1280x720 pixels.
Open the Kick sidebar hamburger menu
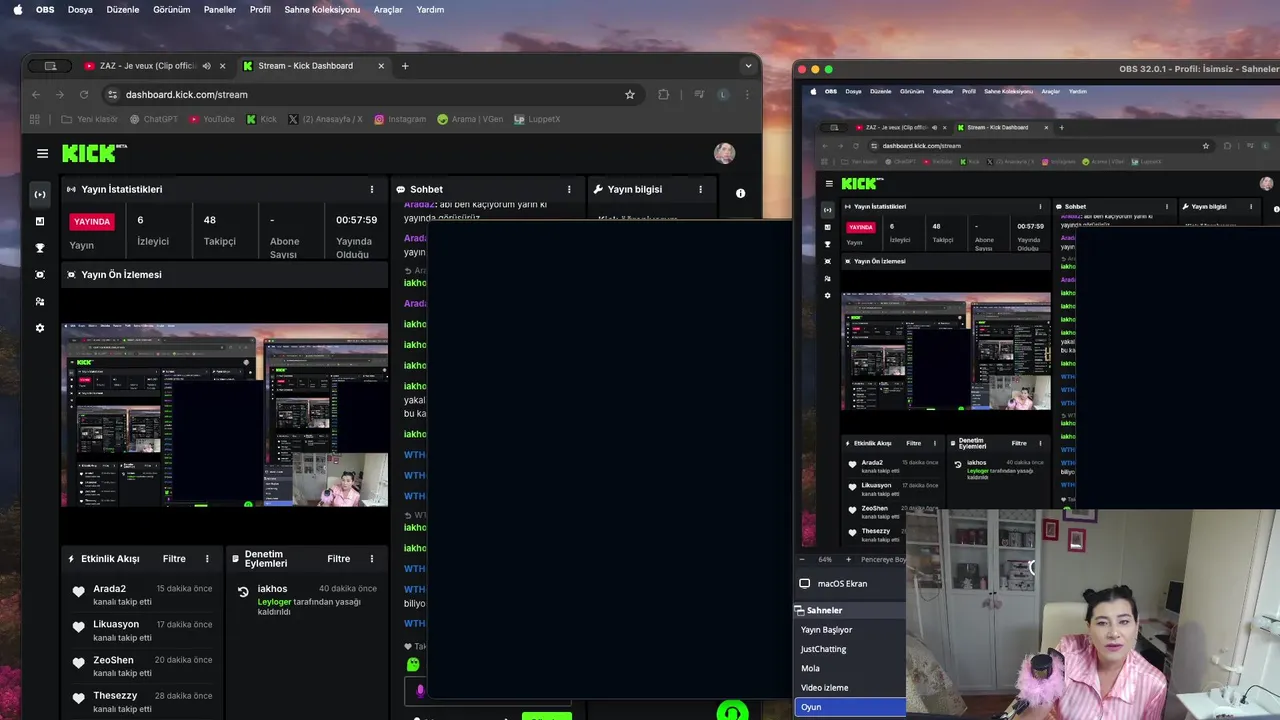coord(42,153)
